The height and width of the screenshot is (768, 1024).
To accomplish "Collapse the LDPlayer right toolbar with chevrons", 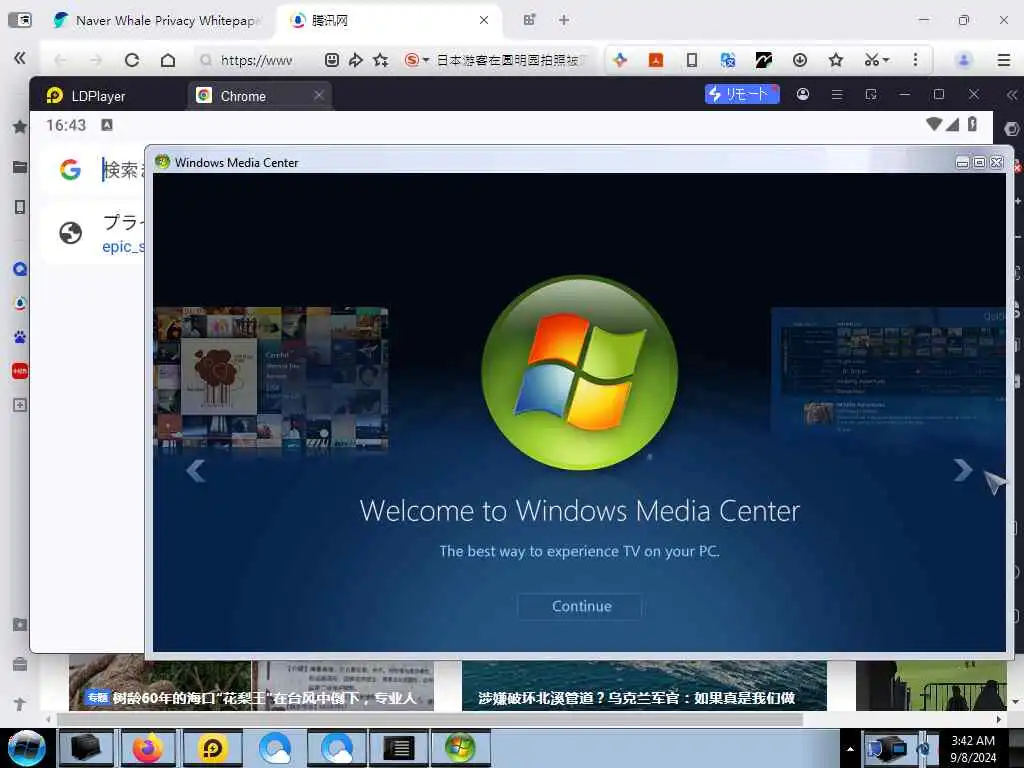I will [x=1012, y=95].
